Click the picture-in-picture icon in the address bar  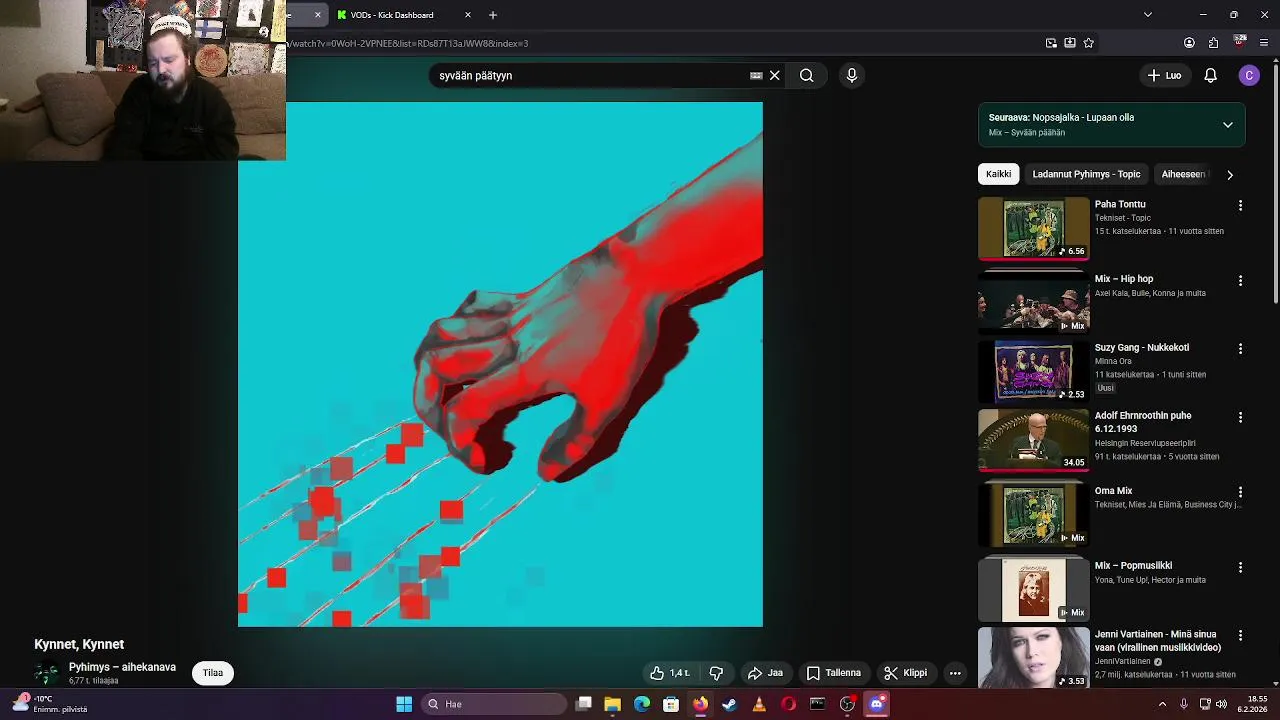pyautogui.click(x=1051, y=43)
